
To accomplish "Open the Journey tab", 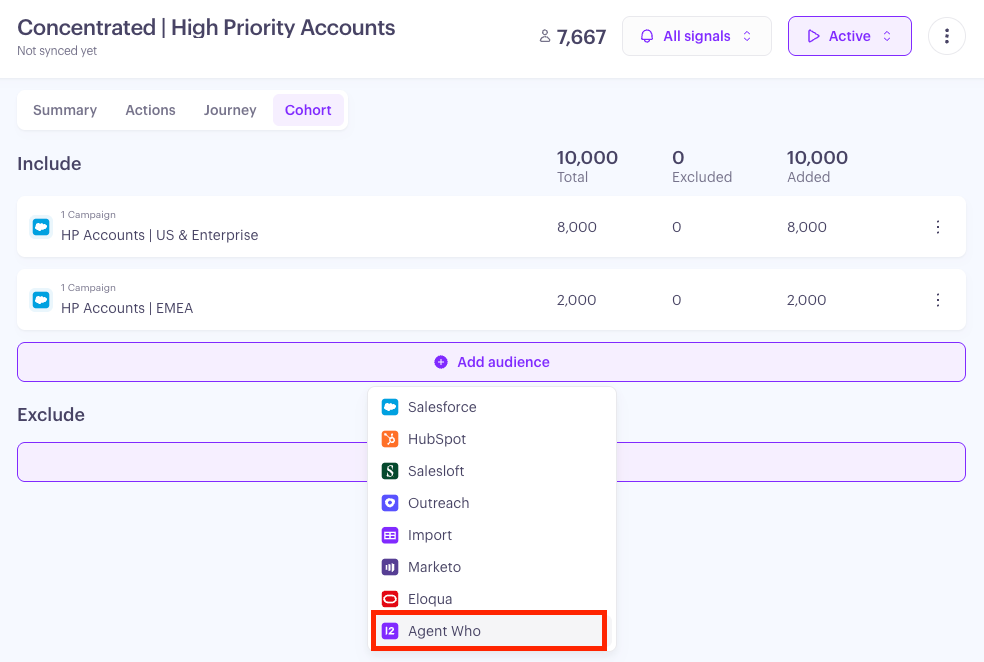I will 230,110.
